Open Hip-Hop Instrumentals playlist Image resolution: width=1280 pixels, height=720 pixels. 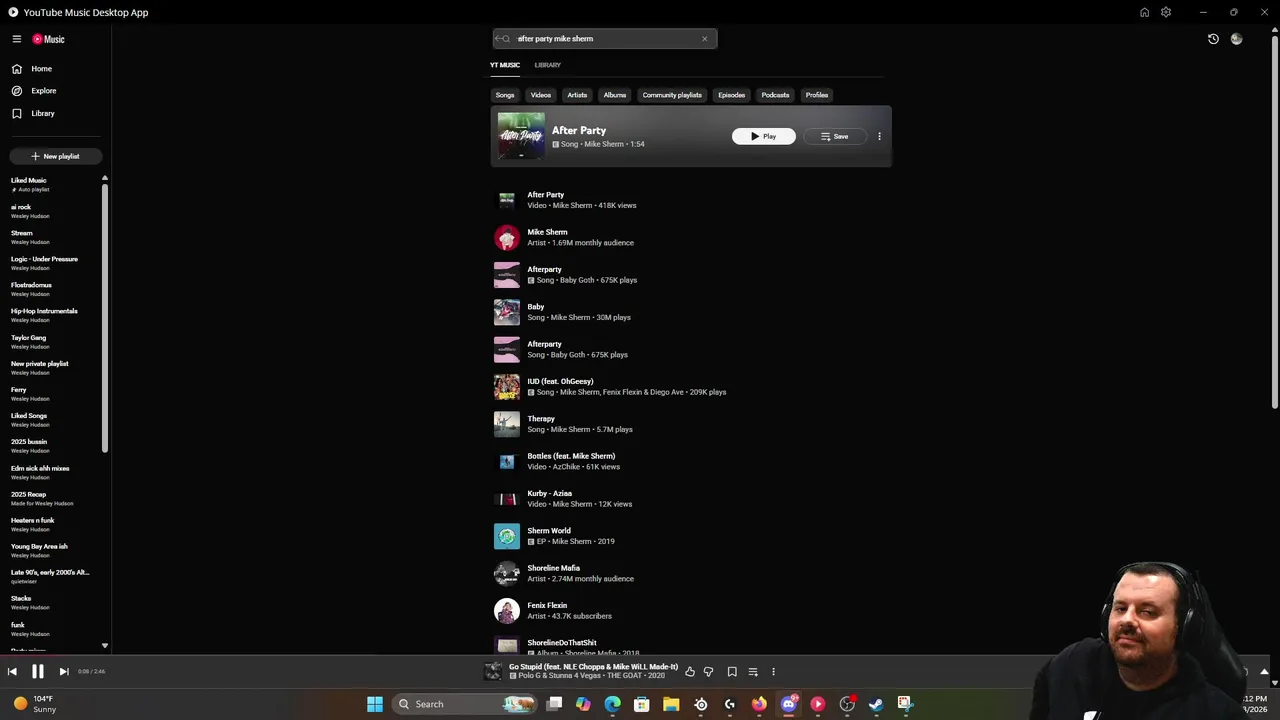(x=52, y=315)
